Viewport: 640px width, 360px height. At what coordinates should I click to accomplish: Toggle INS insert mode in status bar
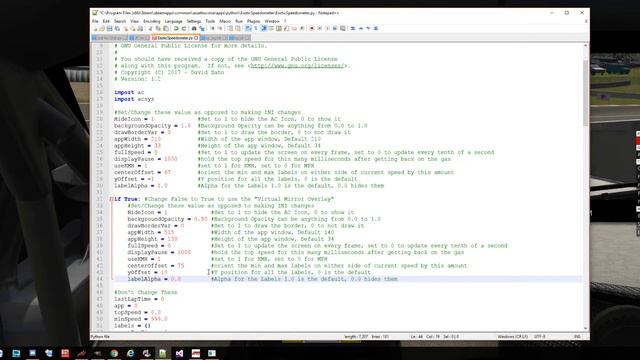click(x=577, y=337)
